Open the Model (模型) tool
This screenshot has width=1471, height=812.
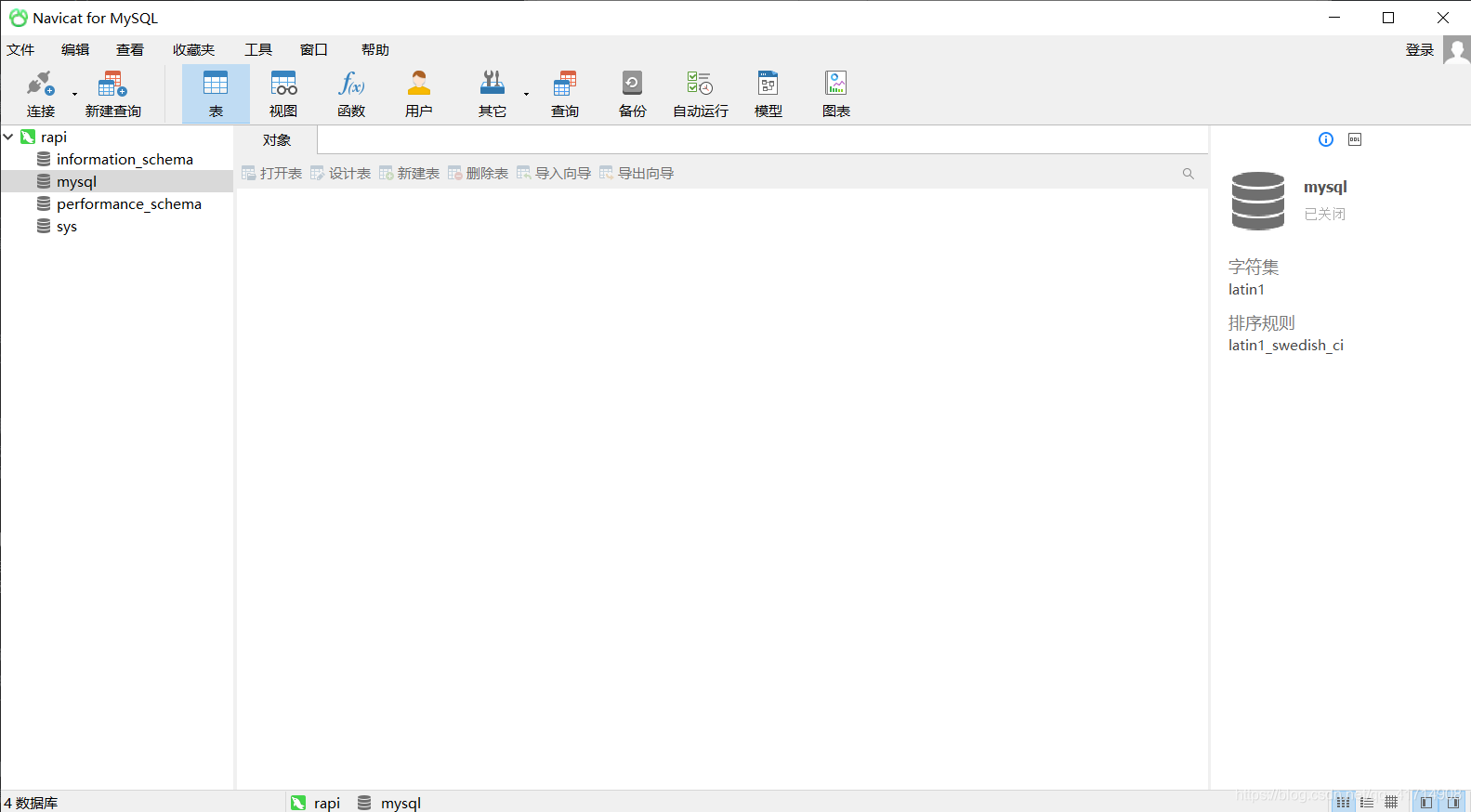click(x=768, y=94)
